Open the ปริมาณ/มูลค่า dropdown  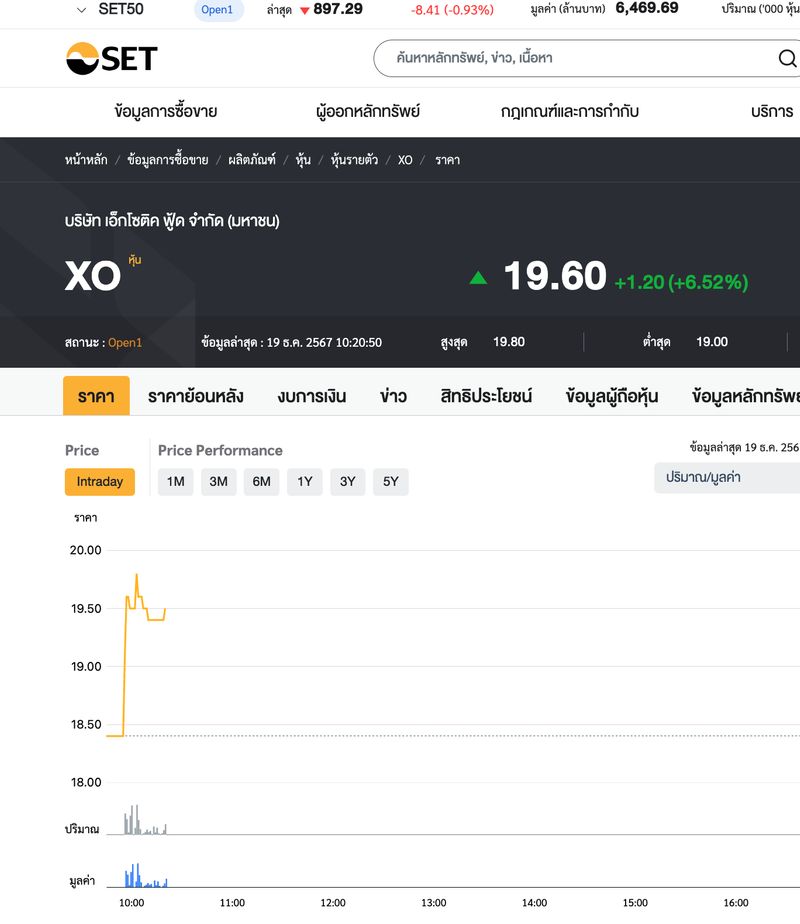[726, 478]
